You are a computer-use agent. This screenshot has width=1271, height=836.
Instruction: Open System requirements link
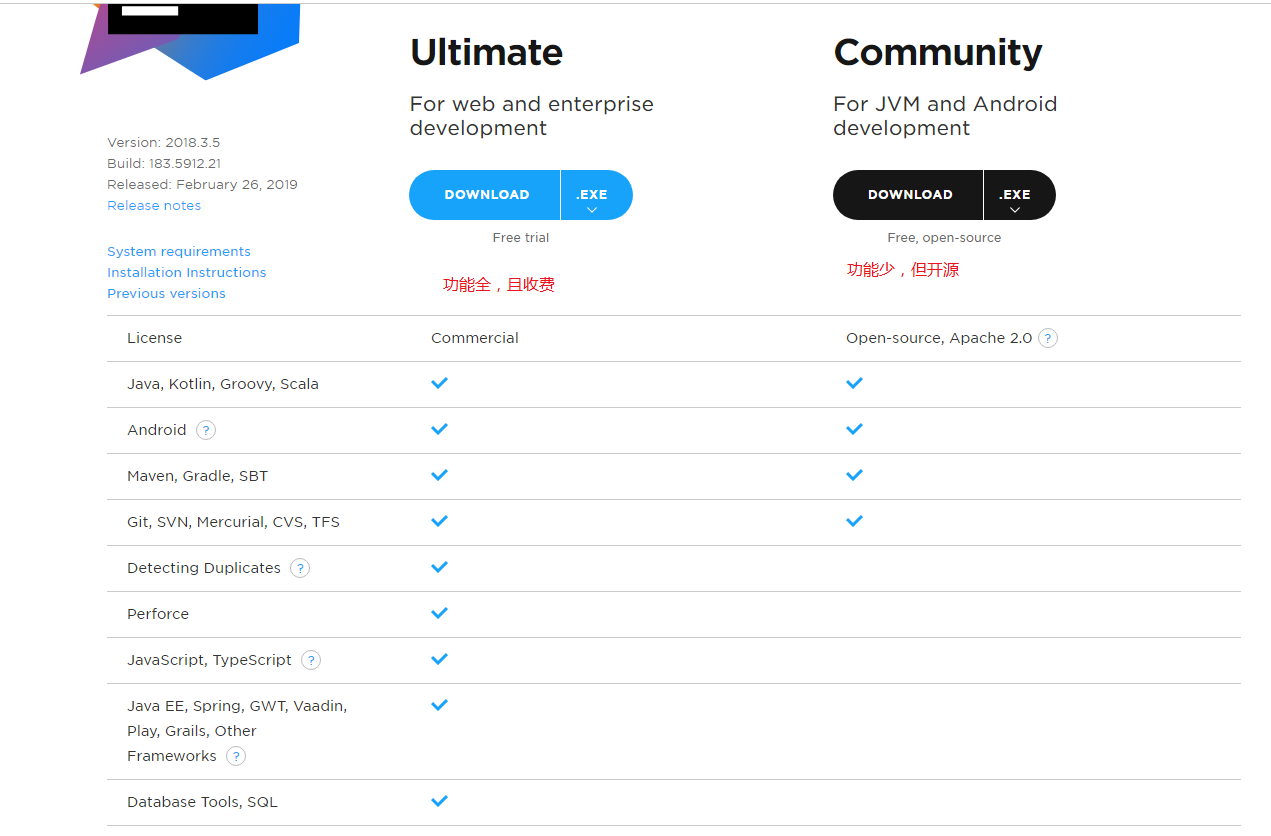[179, 251]
